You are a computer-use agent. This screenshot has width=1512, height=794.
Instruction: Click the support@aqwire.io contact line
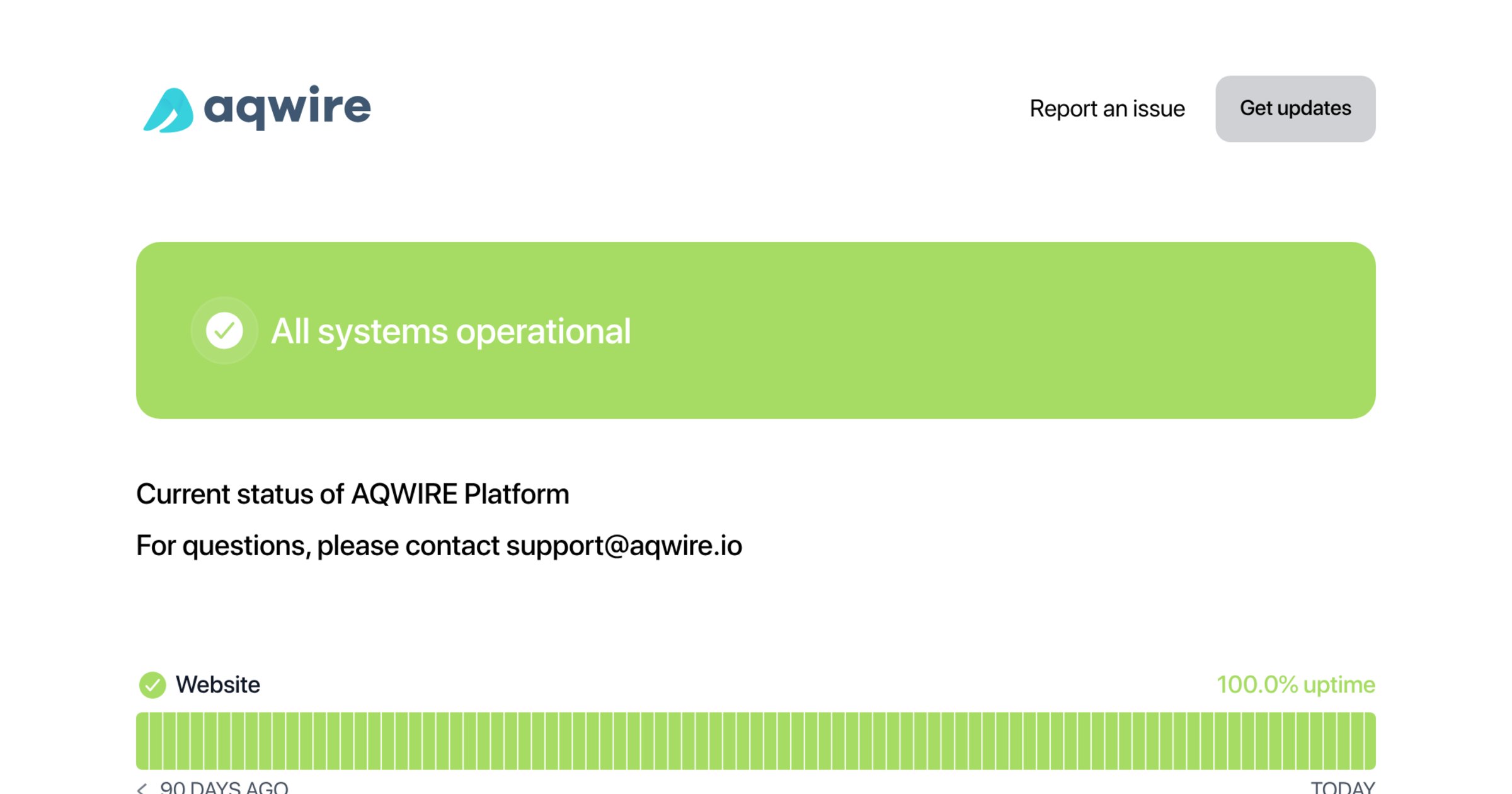(439, 546)
